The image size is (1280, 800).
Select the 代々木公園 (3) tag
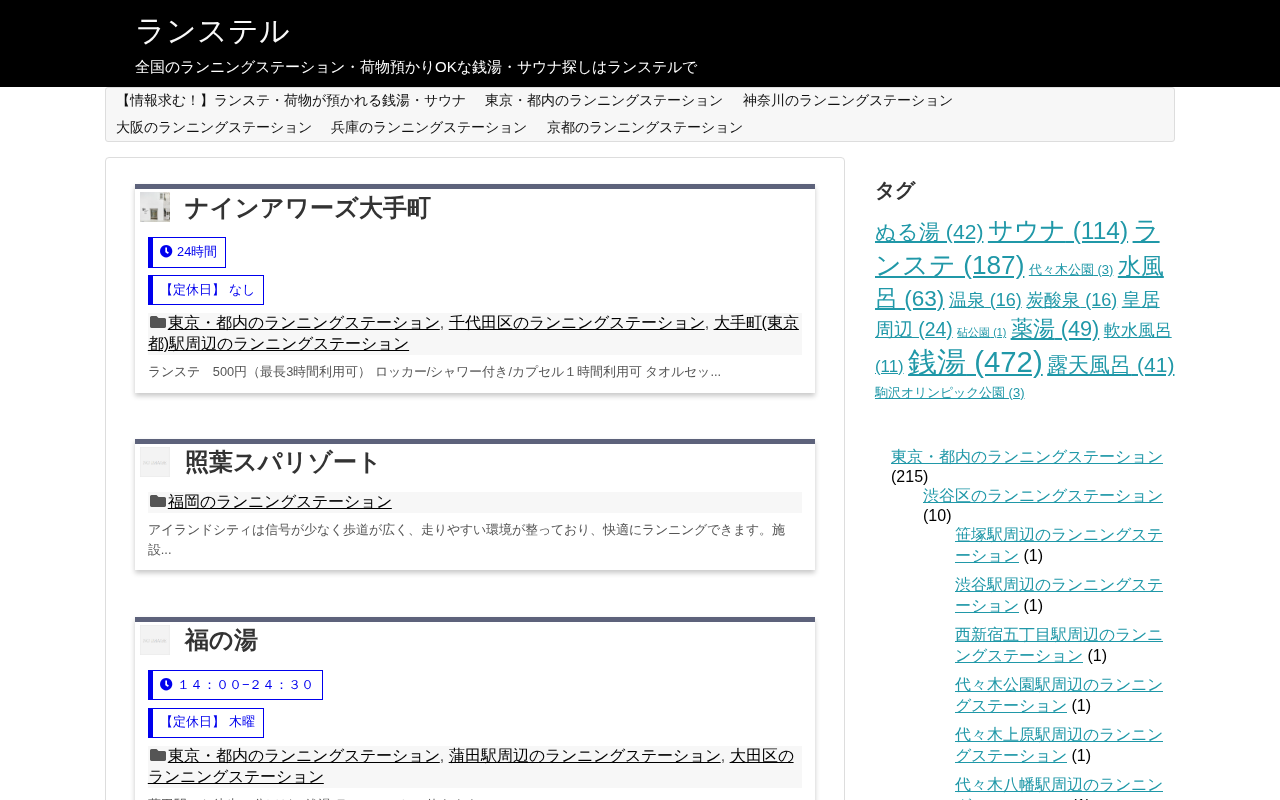tap(1071, 270)
